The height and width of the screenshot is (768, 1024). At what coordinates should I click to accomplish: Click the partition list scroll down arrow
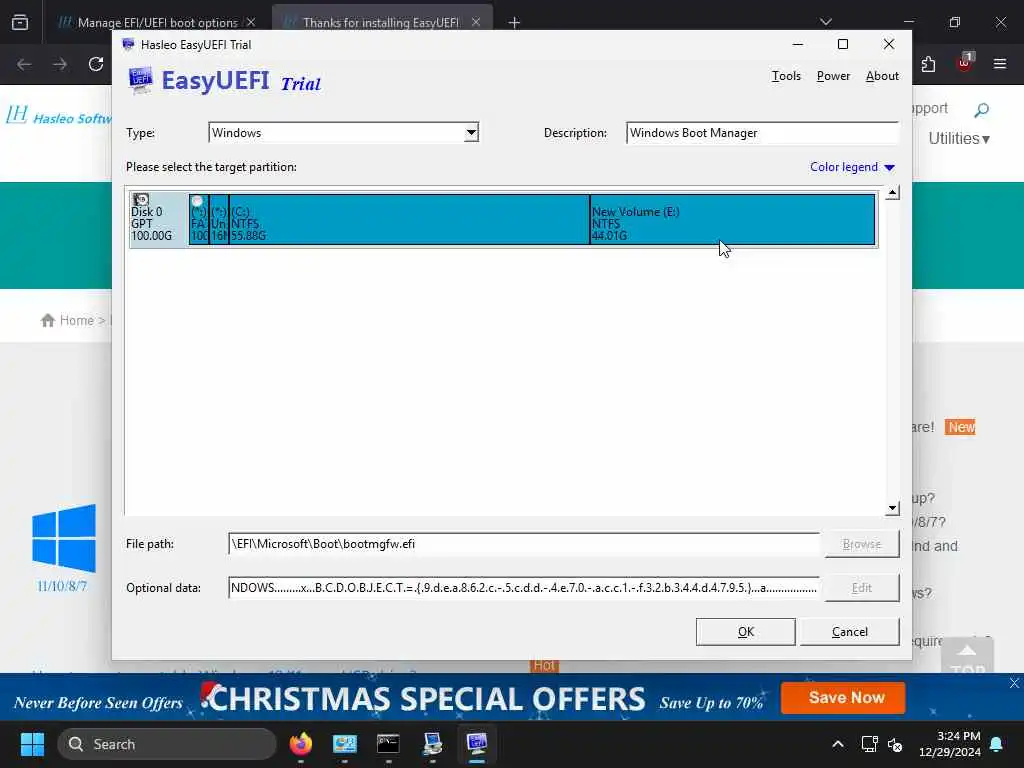coord(892,508)
